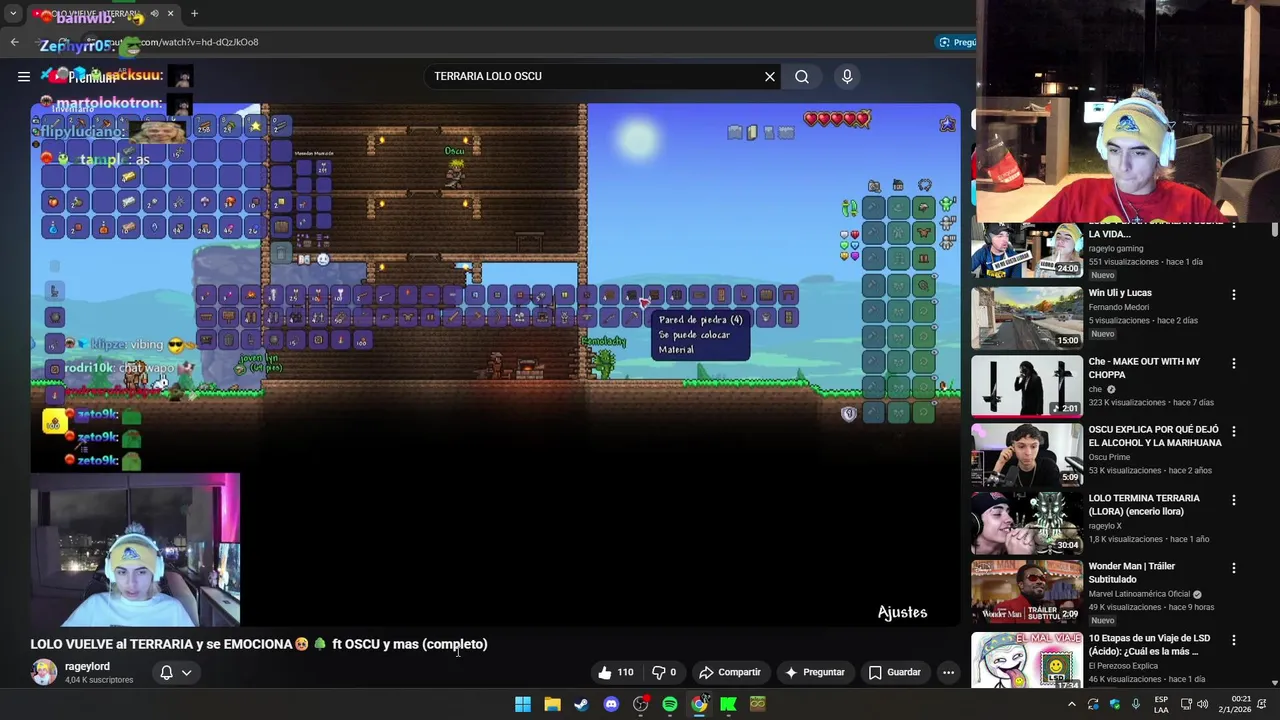The image size is (1280, 720).
Task: Open the Windows Start menu
Action: [x=523, y=704]
